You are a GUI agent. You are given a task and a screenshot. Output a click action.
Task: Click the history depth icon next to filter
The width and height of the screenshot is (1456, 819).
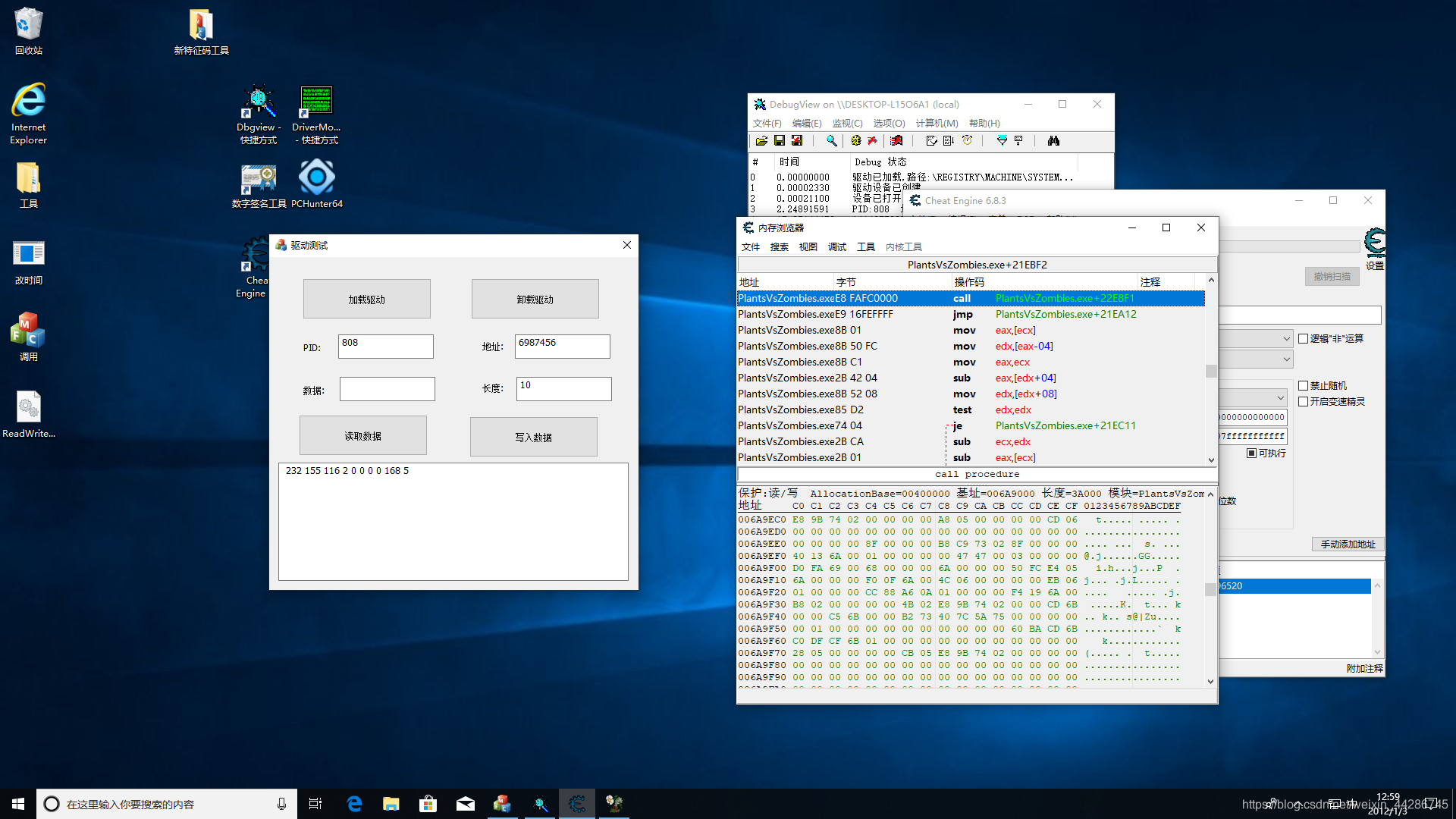click(1019, 141)
